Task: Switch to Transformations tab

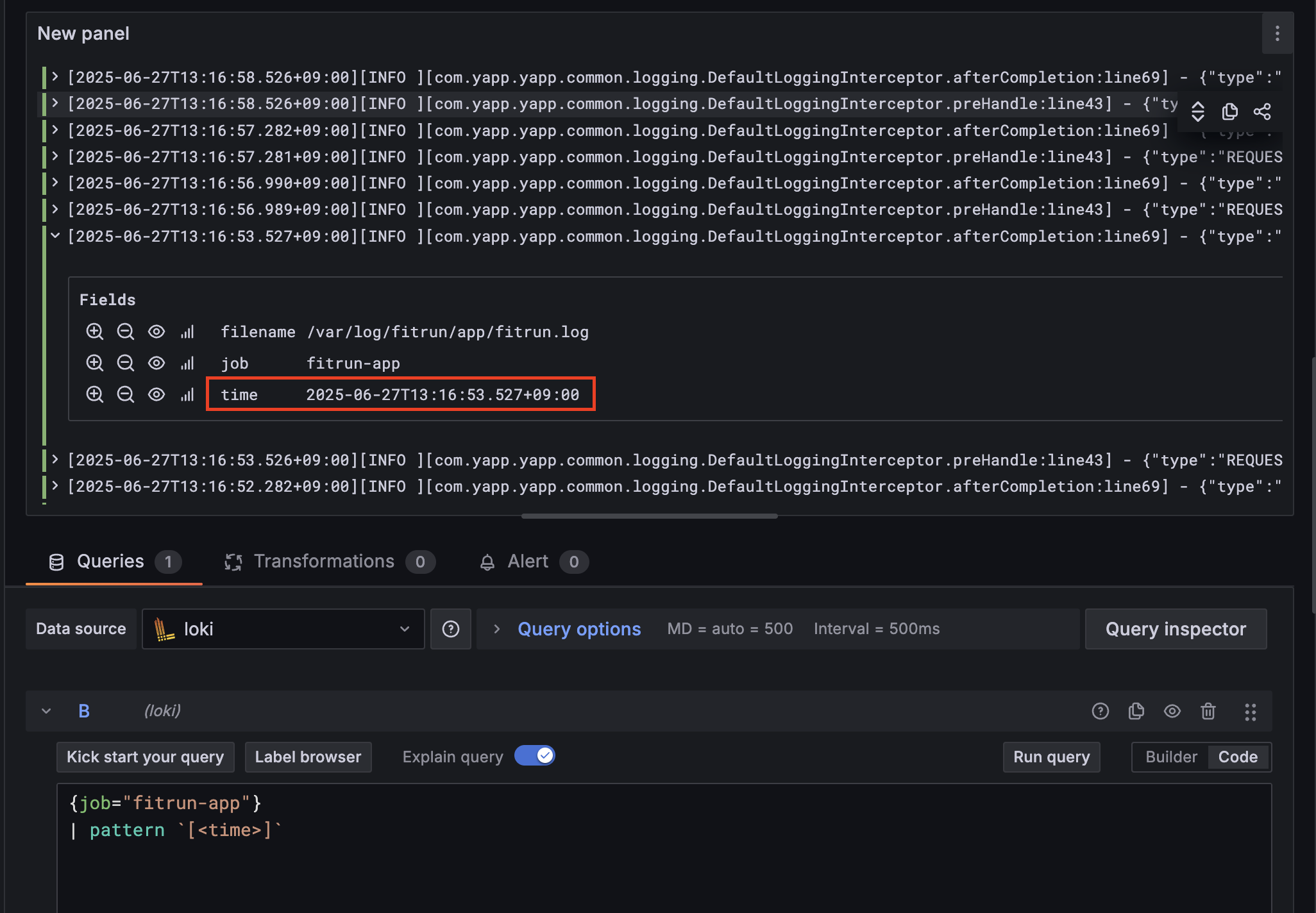Action: point(330,562)
